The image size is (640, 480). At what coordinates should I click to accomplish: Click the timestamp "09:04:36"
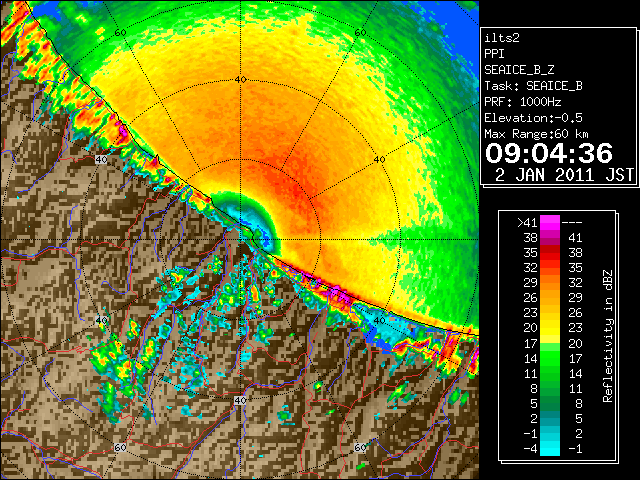549,153
